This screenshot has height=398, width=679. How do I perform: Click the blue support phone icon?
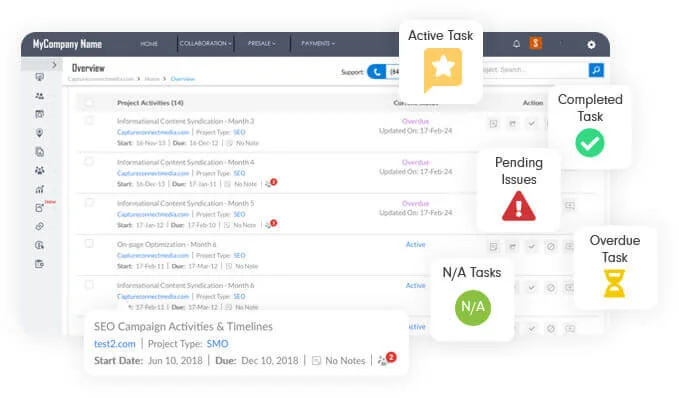point(377,72)
